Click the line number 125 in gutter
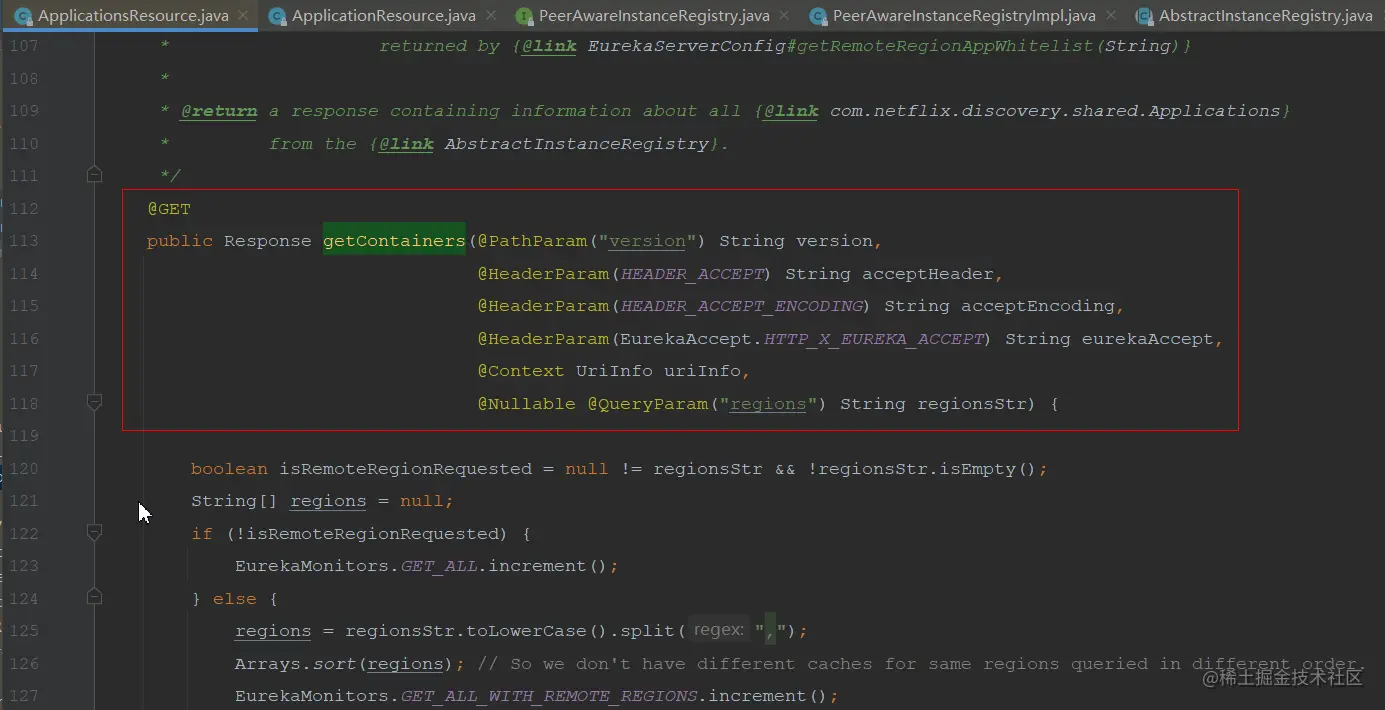The width and height of the screenshot is (1385, 710). (x=23, y=630)
